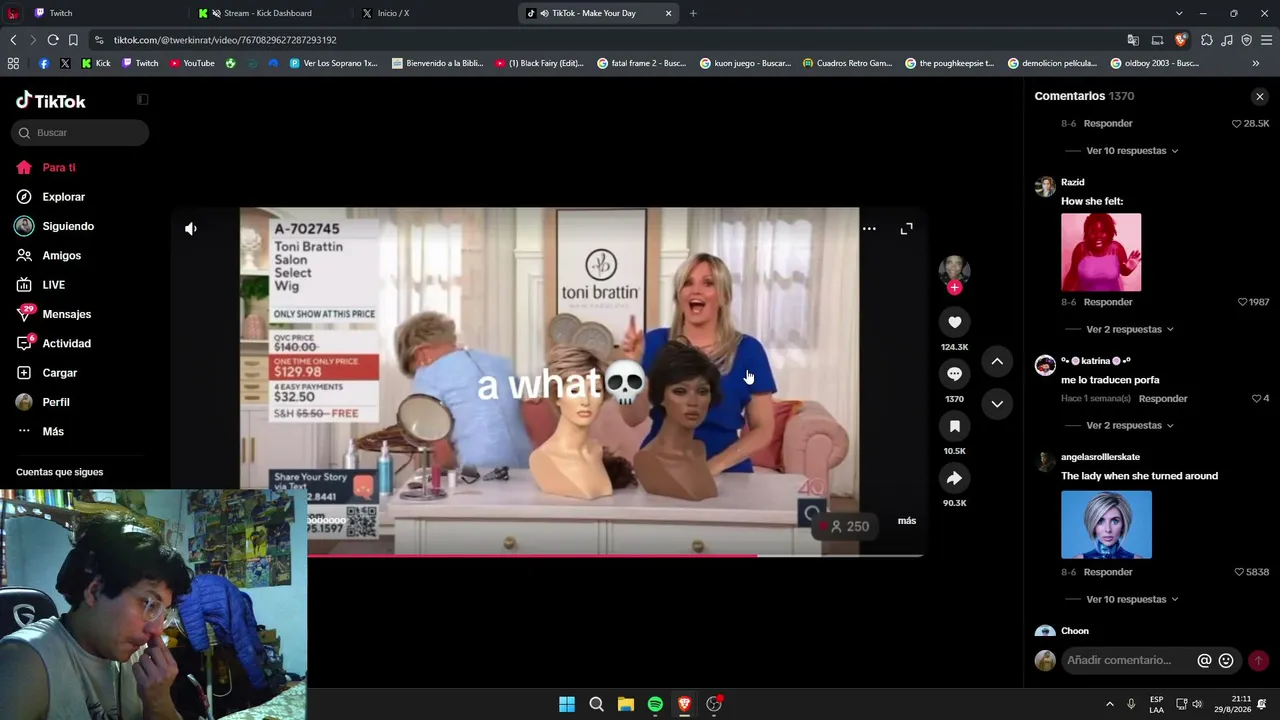This screenshot has width=1280, height=720.
Task: Open the browser tab search dropdown
Action: click(1179, 13)
